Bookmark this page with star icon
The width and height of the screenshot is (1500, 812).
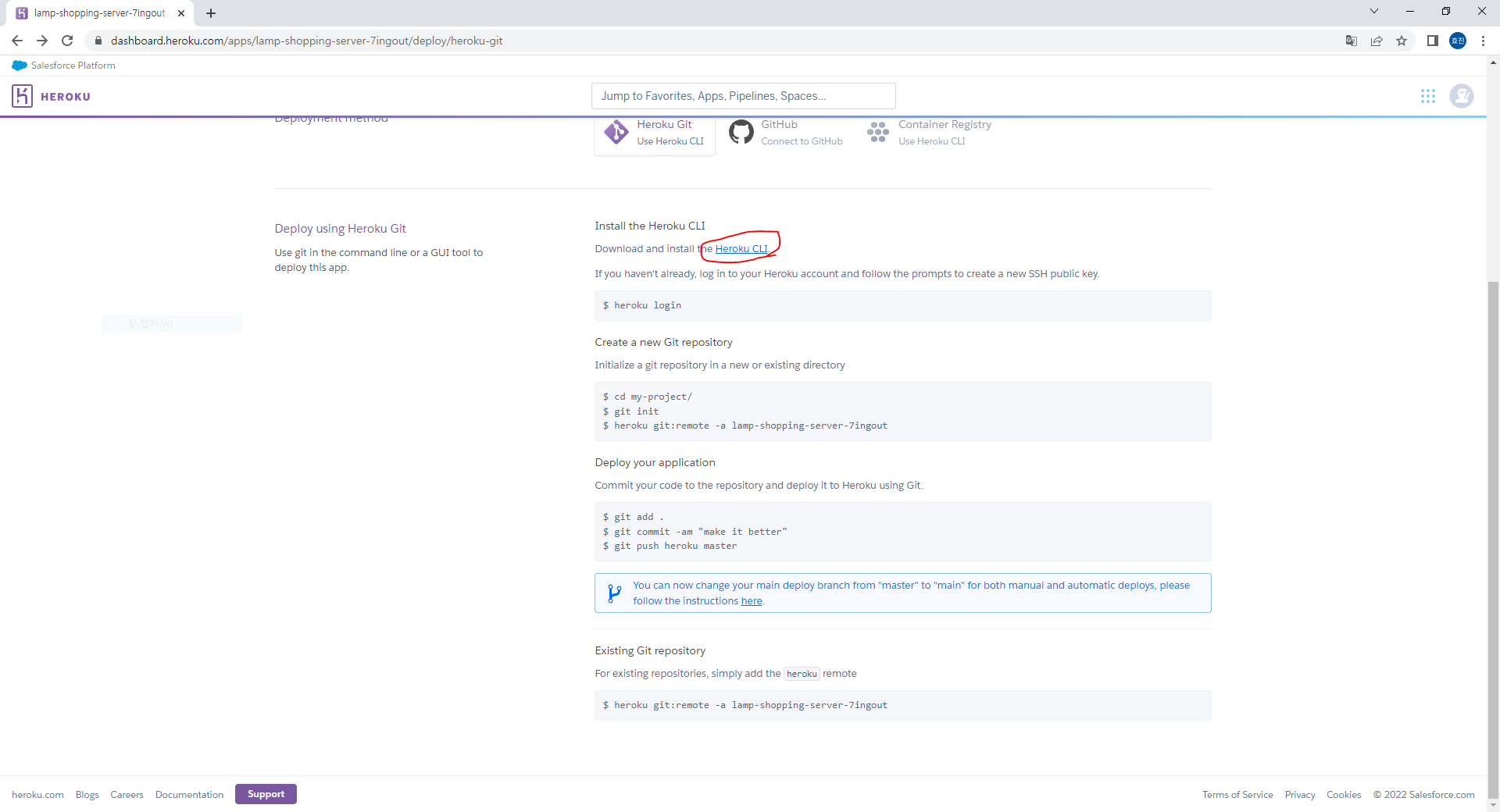pyautogui.click(x=1402, y=41)
